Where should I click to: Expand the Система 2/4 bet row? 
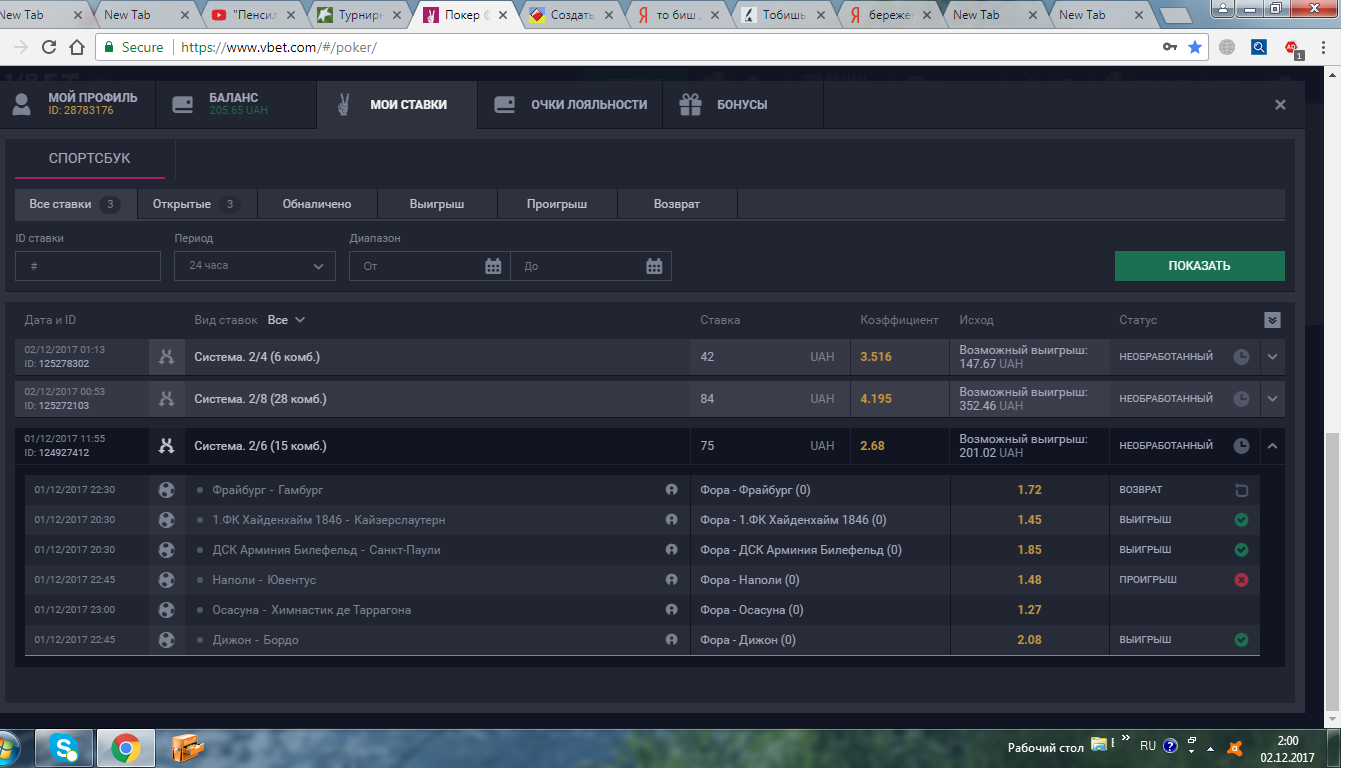pyautogui.click(x=1272, y=357)
